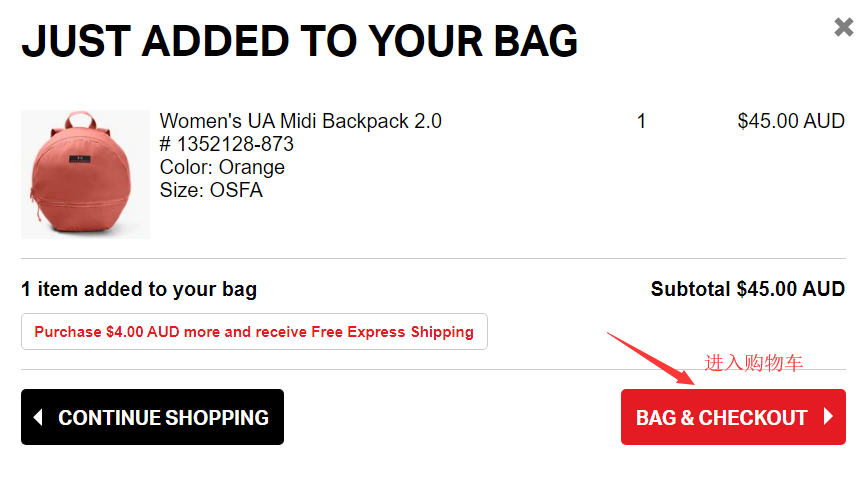Proceed with the Bag & Checkout button

[733, 417]
